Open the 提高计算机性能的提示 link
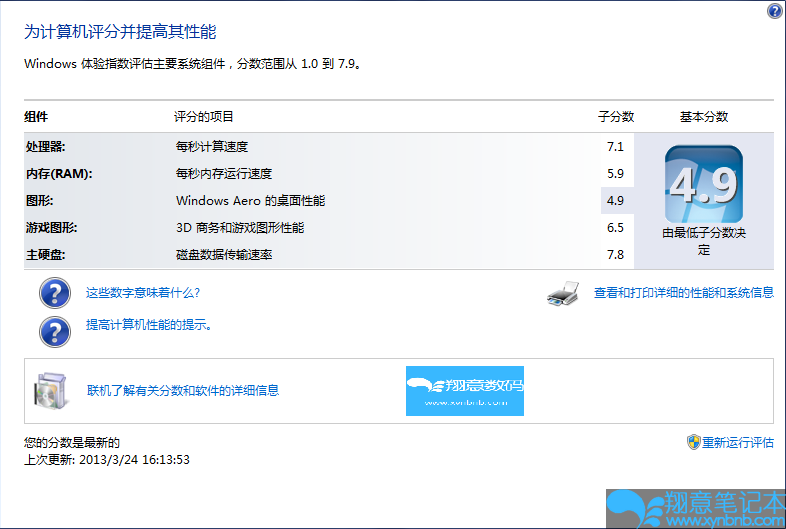This screenshot has height=529, width=786. pos(148,325)
